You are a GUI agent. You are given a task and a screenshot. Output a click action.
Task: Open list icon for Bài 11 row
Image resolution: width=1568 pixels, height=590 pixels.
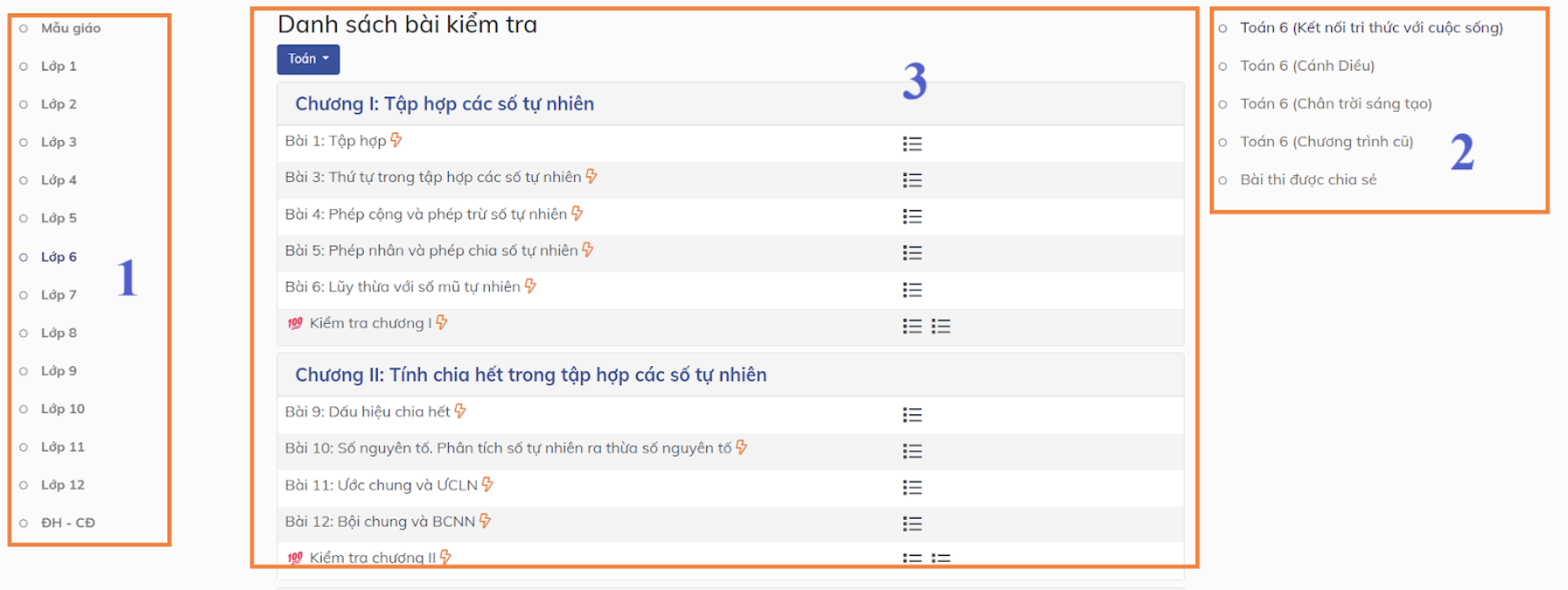pos(912,488)
